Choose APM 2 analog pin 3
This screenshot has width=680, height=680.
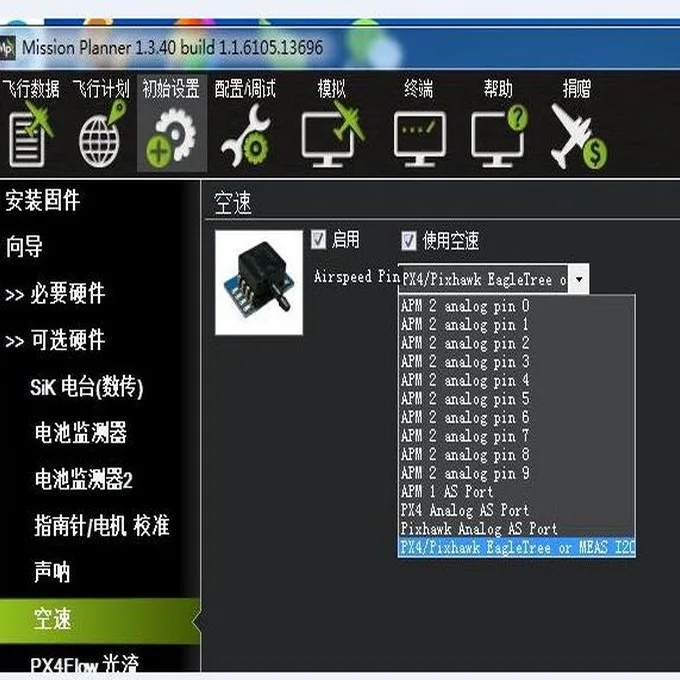click(x=517, y=362)
